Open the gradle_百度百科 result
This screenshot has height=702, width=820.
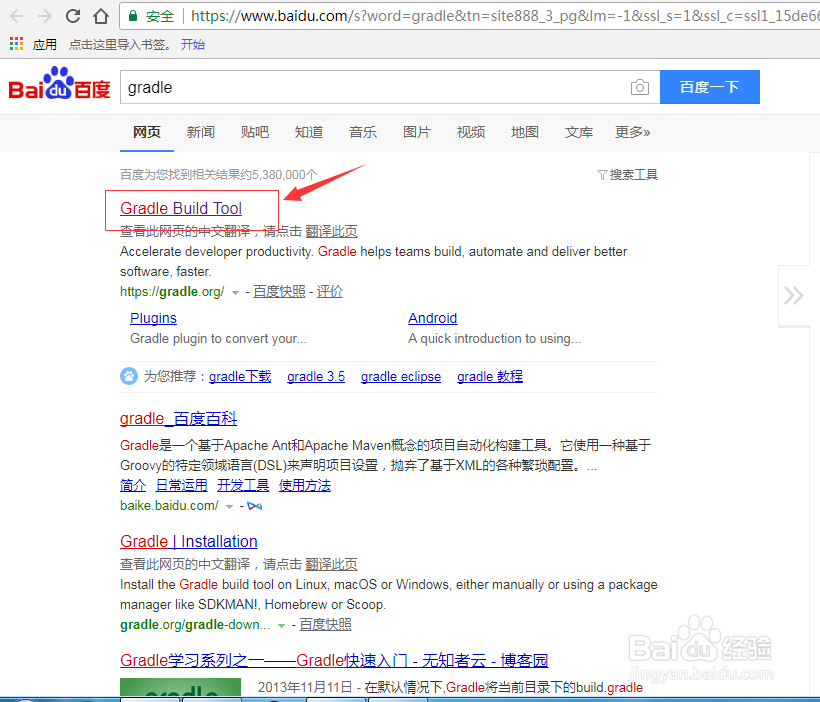coord(178,418)
